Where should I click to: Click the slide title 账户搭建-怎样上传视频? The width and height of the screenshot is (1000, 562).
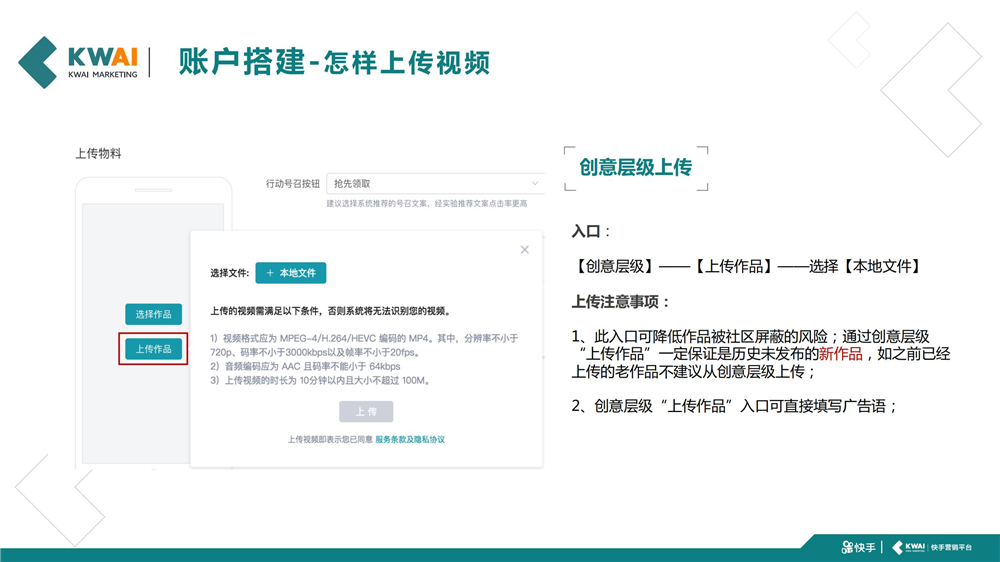[x=334, y=62]
